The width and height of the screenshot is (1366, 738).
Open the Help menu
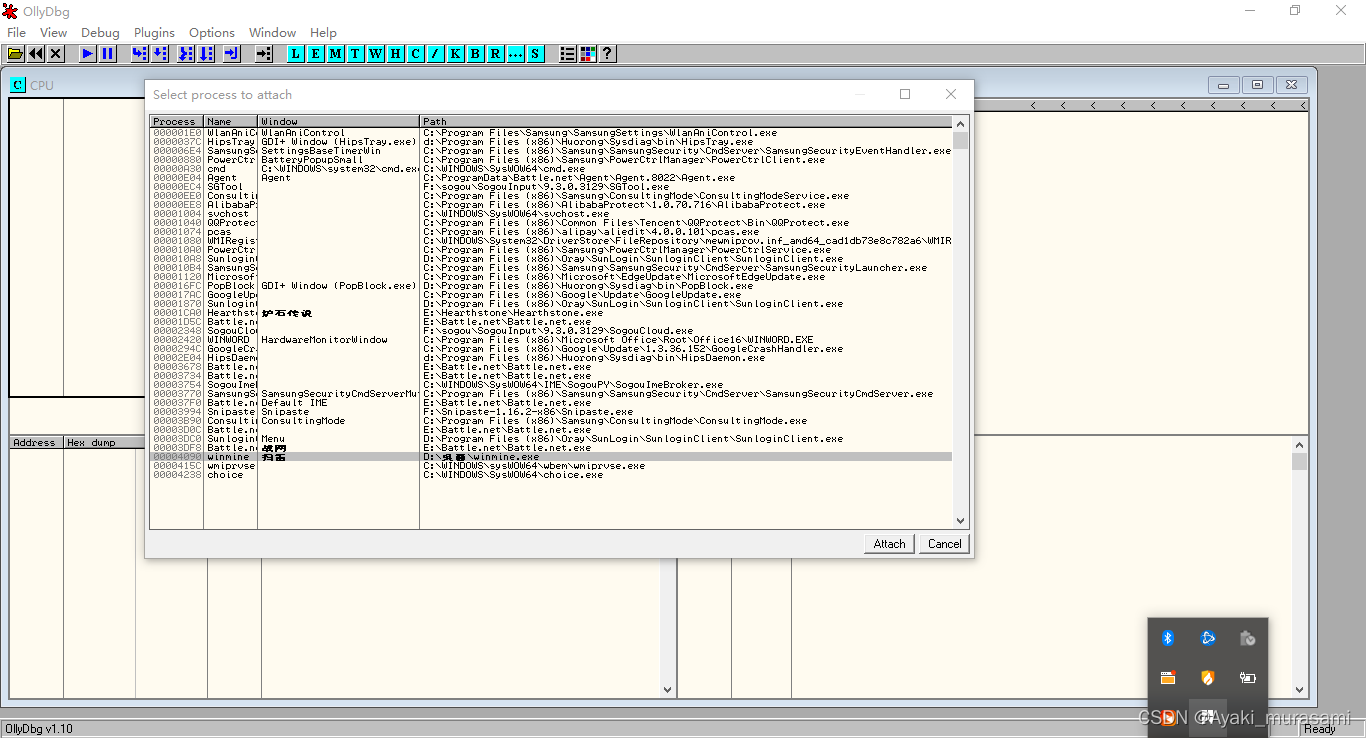click(323, 33)
